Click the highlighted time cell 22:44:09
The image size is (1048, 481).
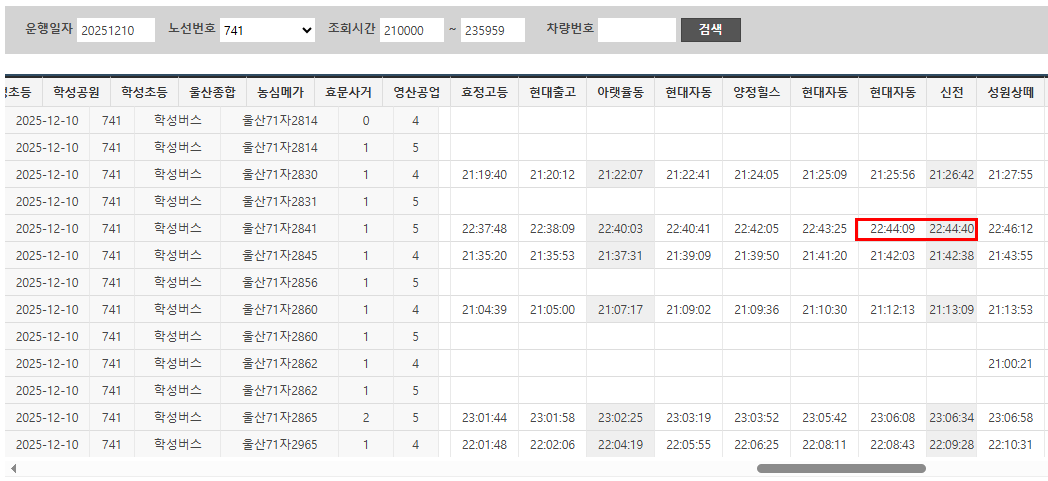(892, 229)
